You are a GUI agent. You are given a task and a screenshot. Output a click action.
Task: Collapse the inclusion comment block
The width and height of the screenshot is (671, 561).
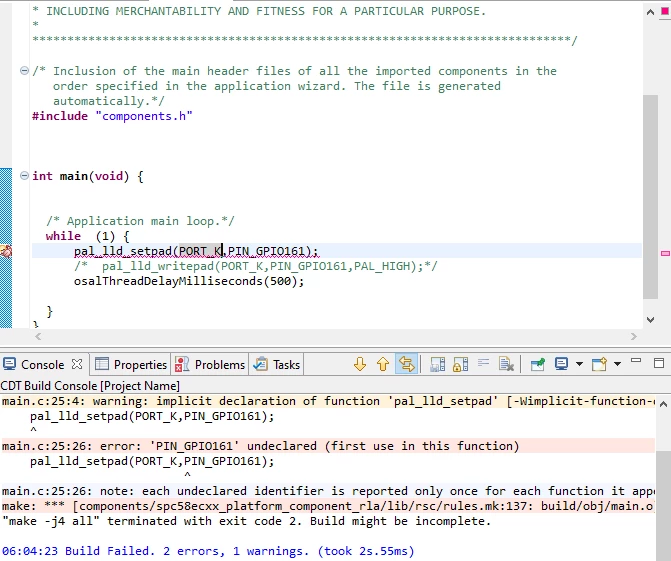coord(24,70)
